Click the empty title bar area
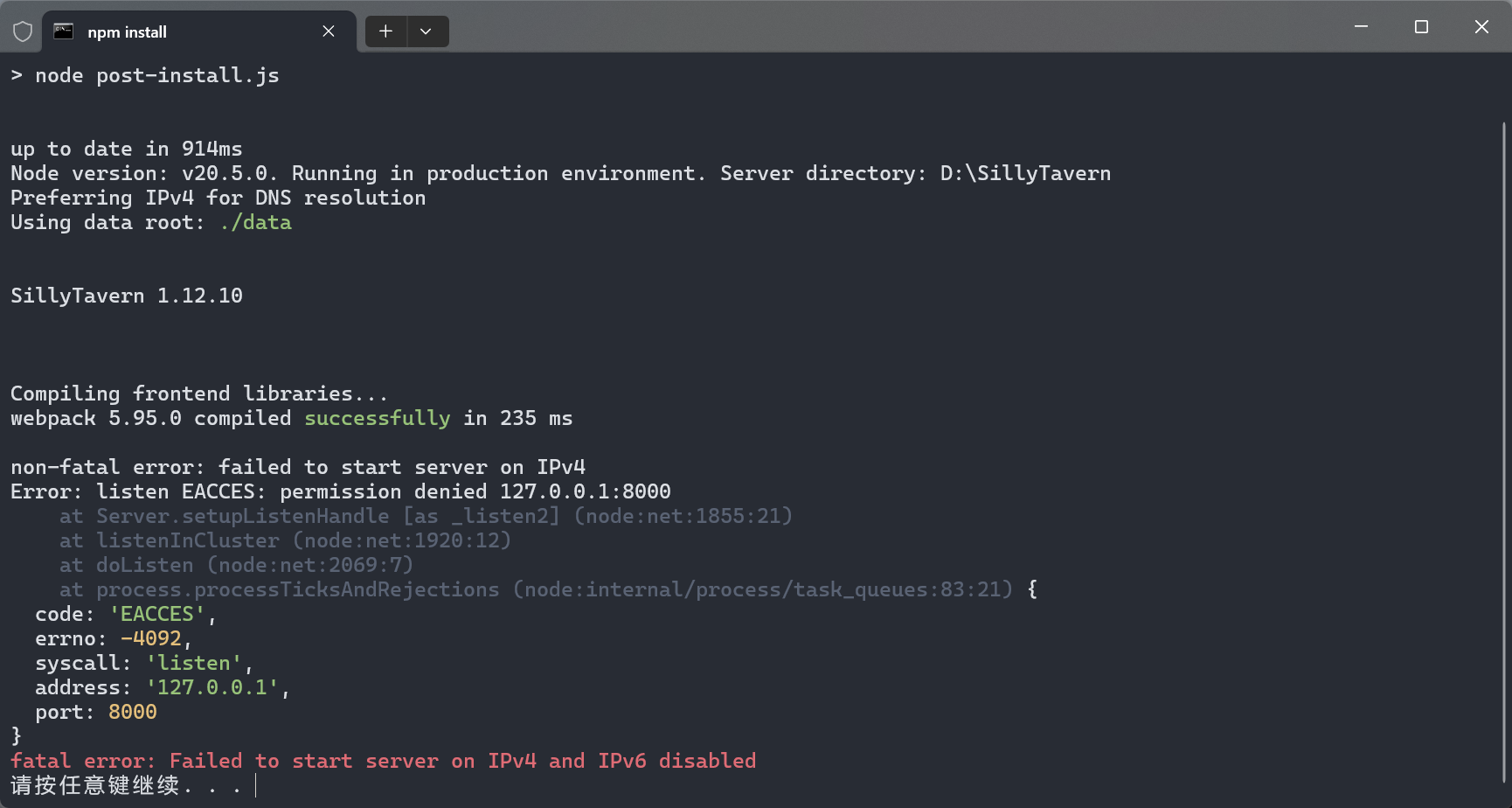This screenshot has width=1512, height=808. pos(874,27)
